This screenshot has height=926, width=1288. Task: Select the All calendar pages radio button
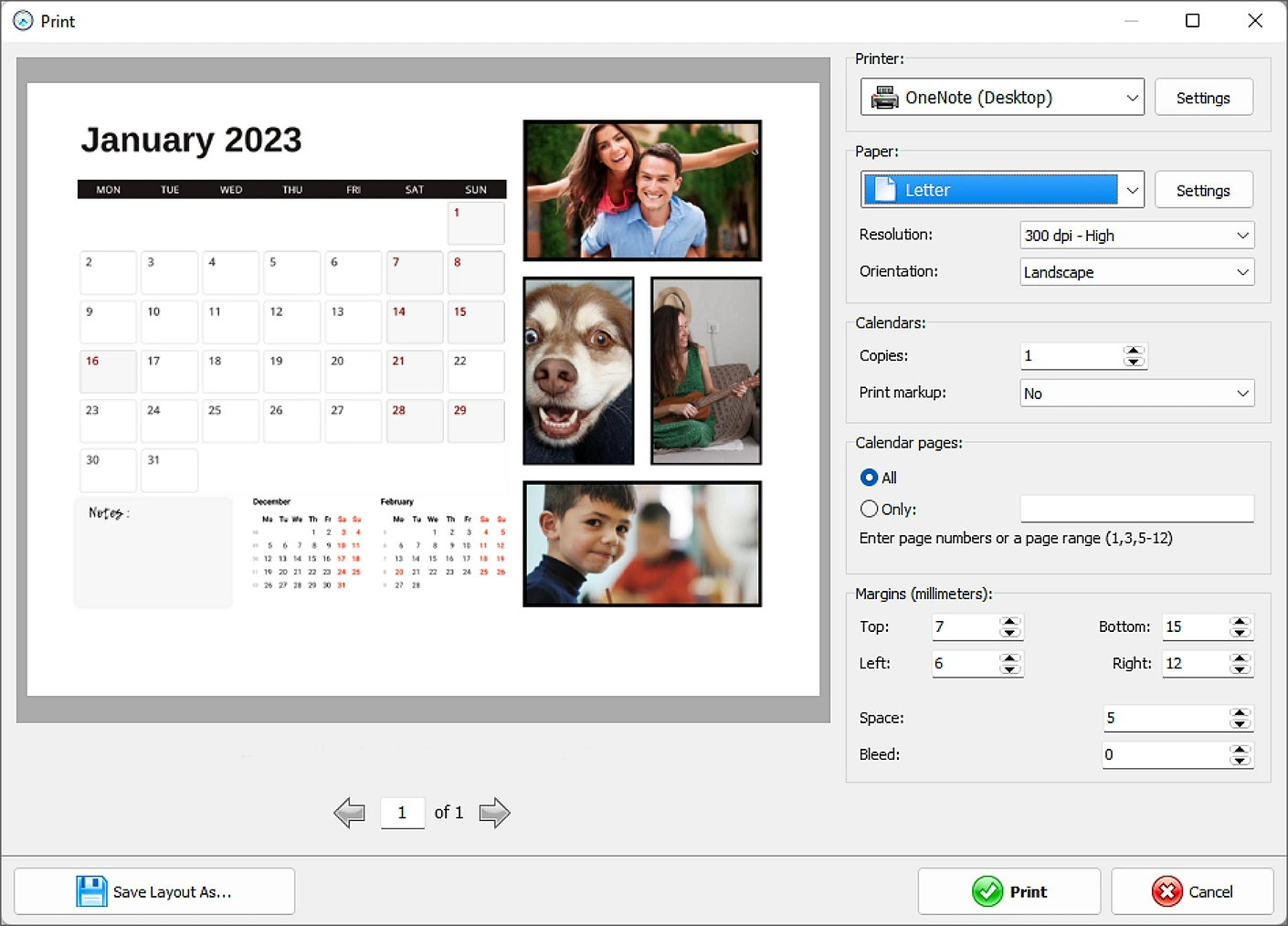point(869,478)
